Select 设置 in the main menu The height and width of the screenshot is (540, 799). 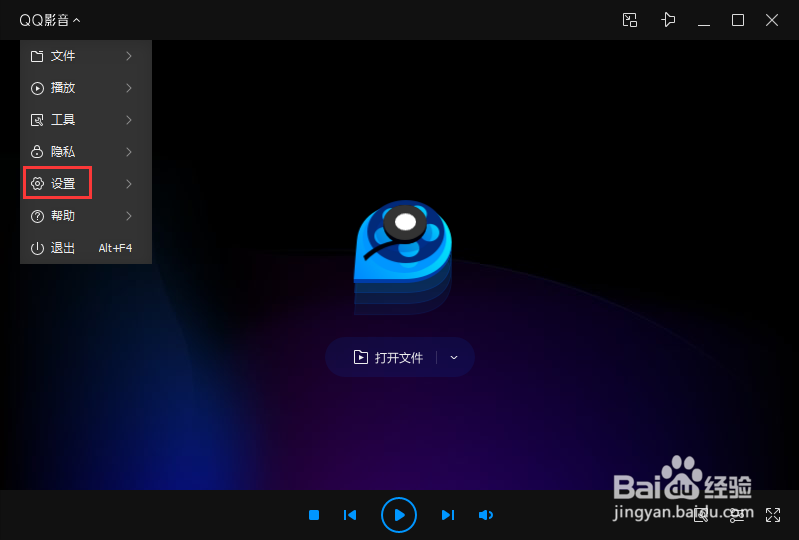86,184
